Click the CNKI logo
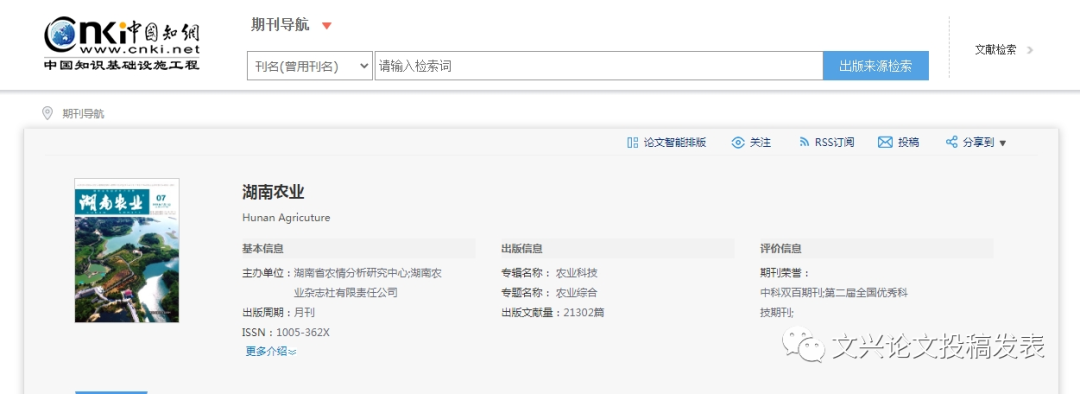1080x394 pixels. (x=122, y=43)
